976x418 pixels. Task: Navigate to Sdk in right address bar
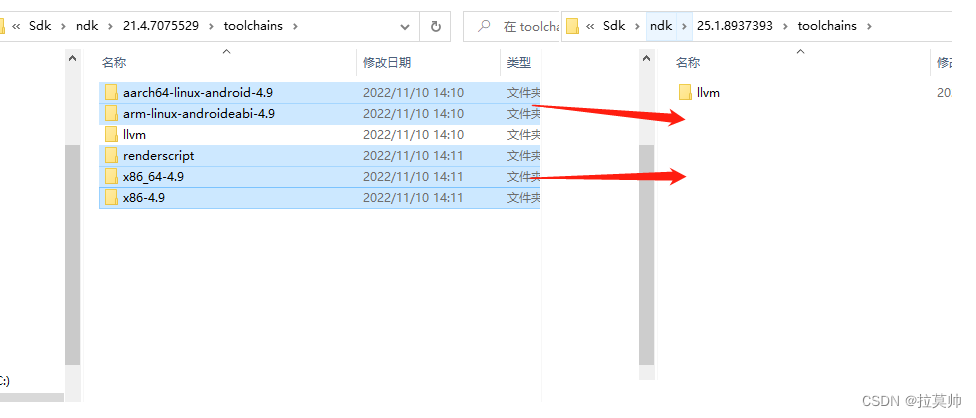[614, 26]
